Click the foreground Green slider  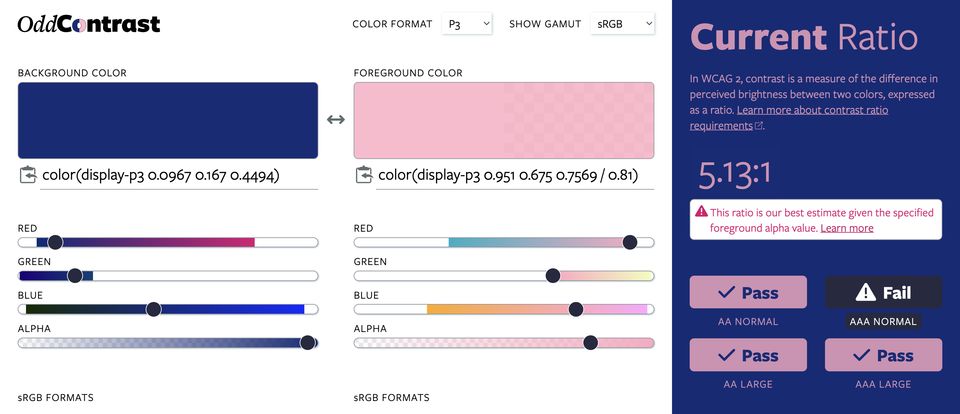tap(504, 276)
